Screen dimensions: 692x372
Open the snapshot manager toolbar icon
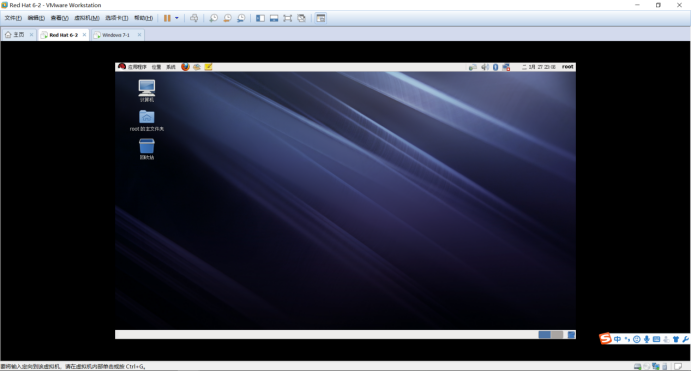[x=241, y=18]
